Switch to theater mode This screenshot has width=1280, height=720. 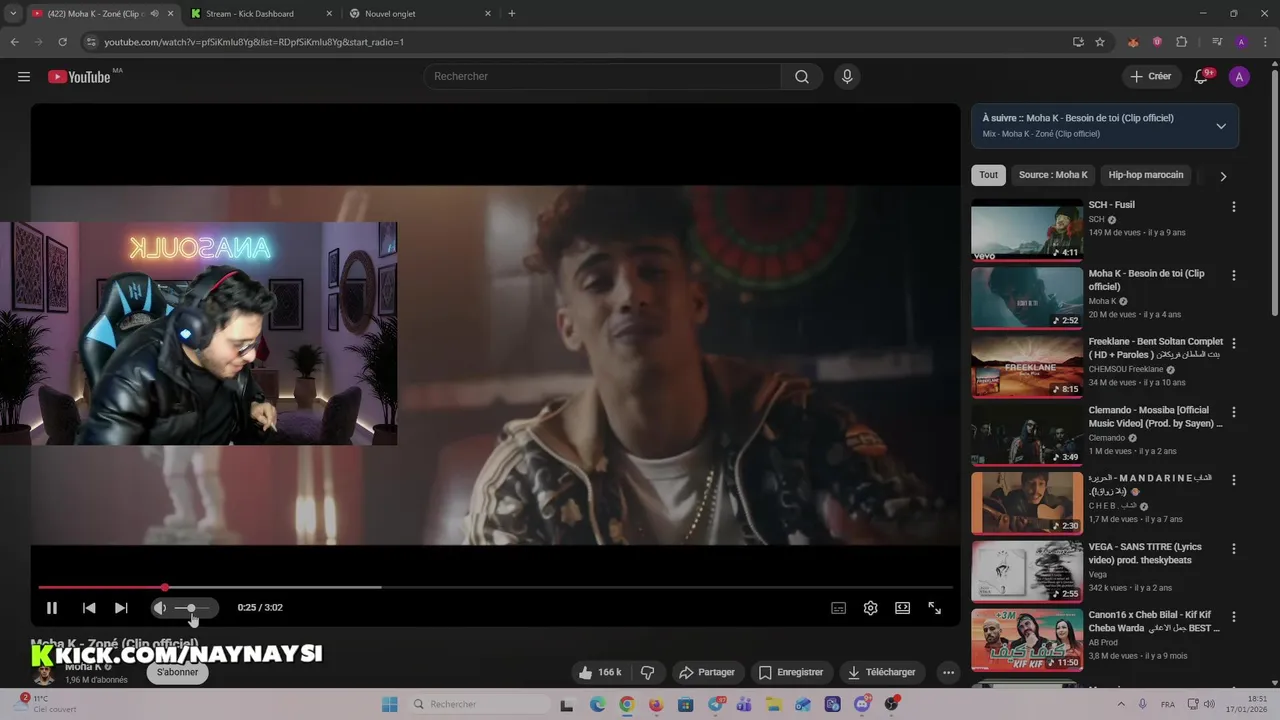click(902, 608)
